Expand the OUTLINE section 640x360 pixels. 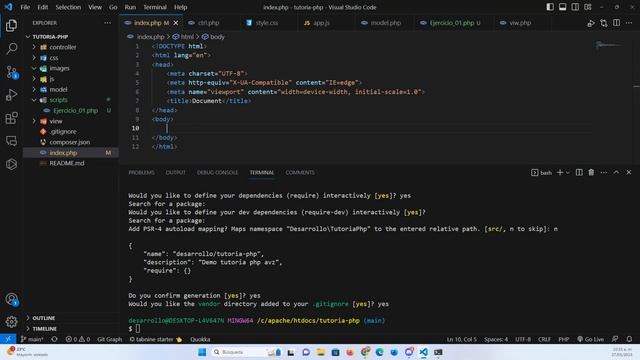(43, 318)
